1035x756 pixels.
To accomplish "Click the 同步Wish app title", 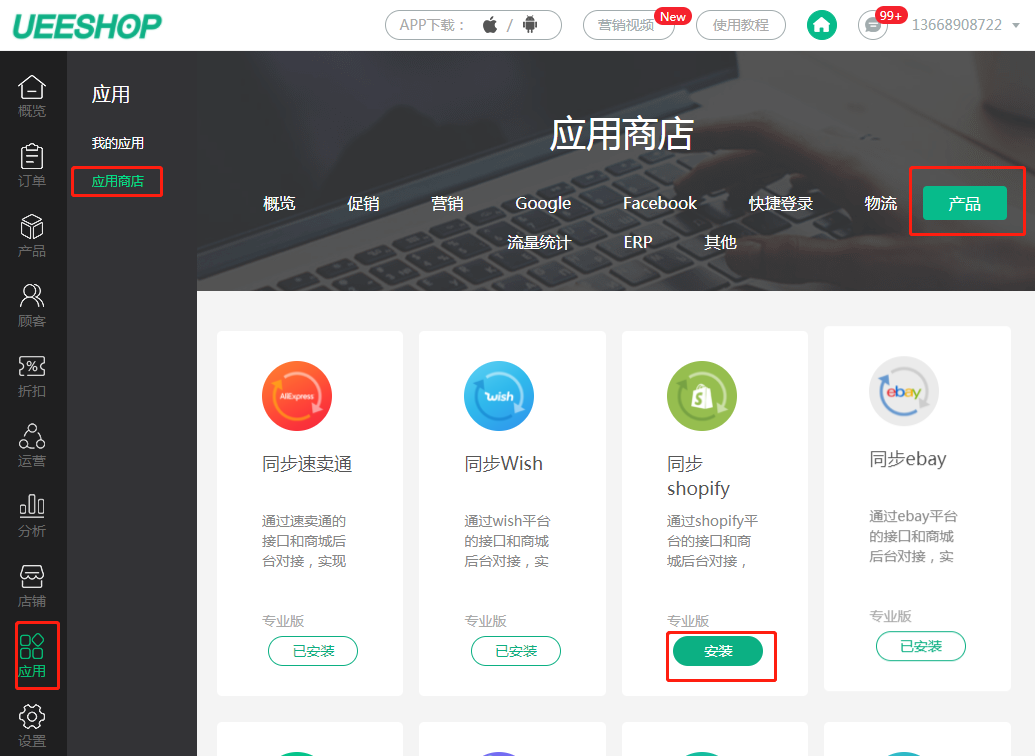I will (x=504, y=464).
